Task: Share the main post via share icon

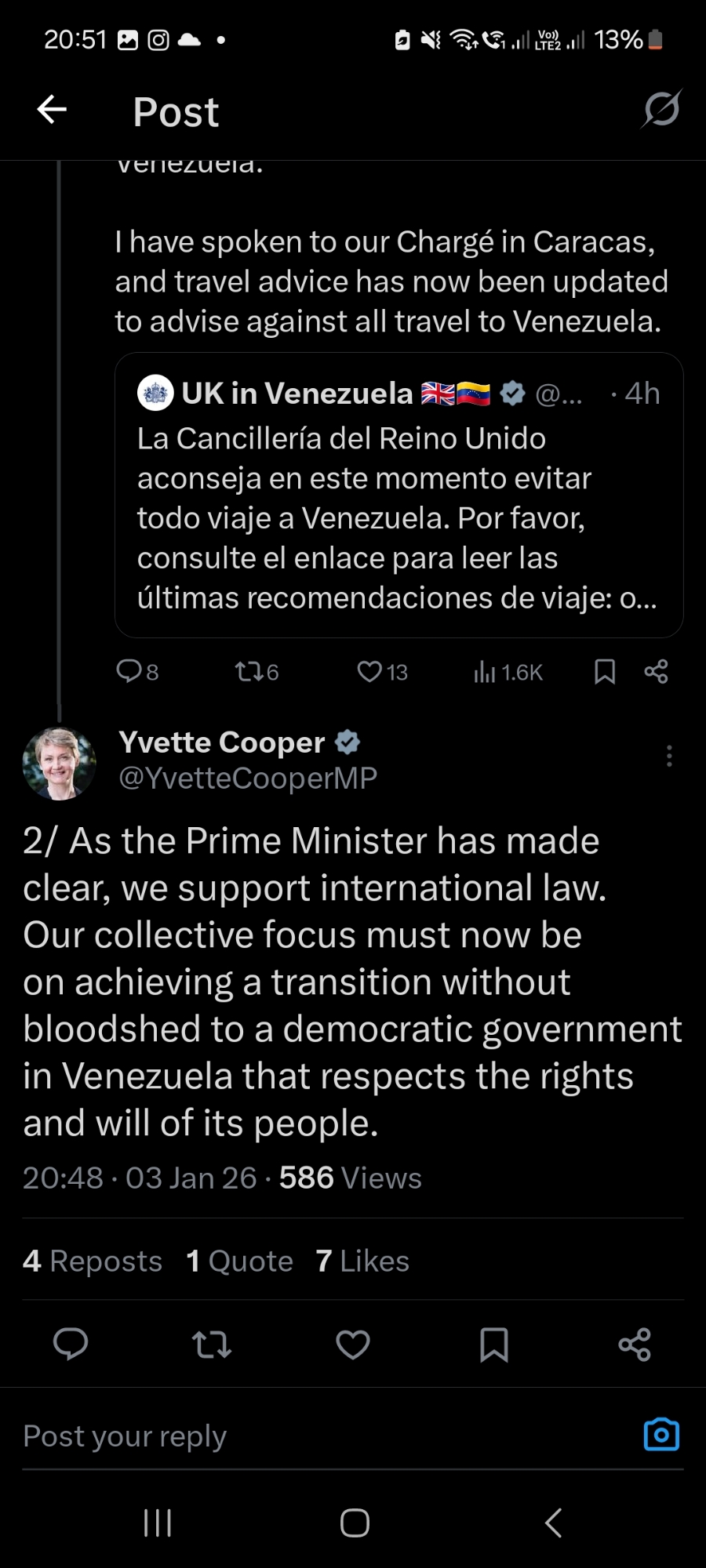Action: click(x=635, y=1344)
